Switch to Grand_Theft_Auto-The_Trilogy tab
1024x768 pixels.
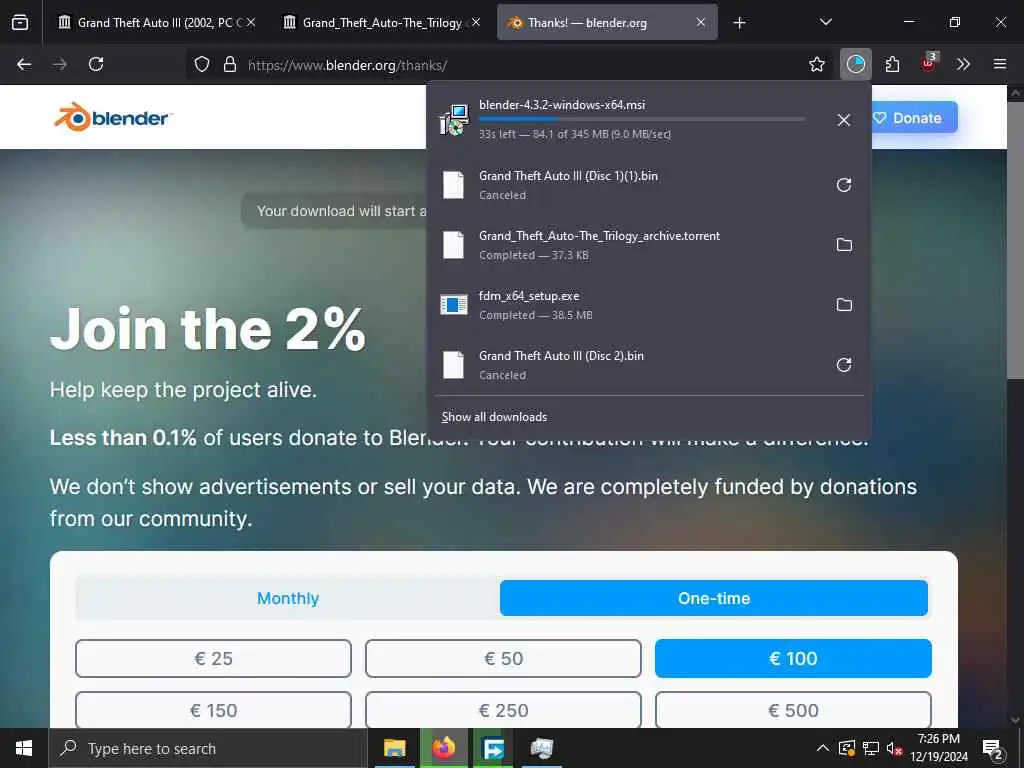click(x=382, y=23)
